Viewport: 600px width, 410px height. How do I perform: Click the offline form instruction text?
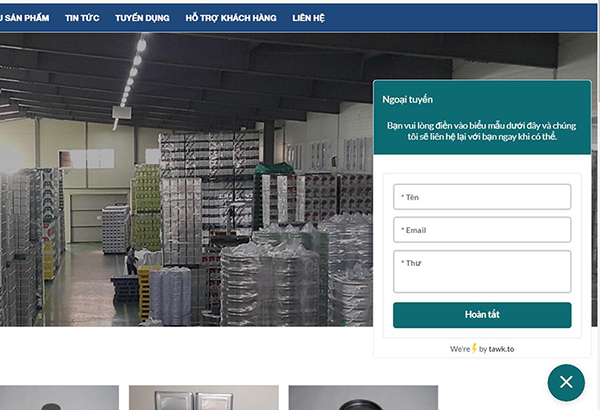[481, 131]
